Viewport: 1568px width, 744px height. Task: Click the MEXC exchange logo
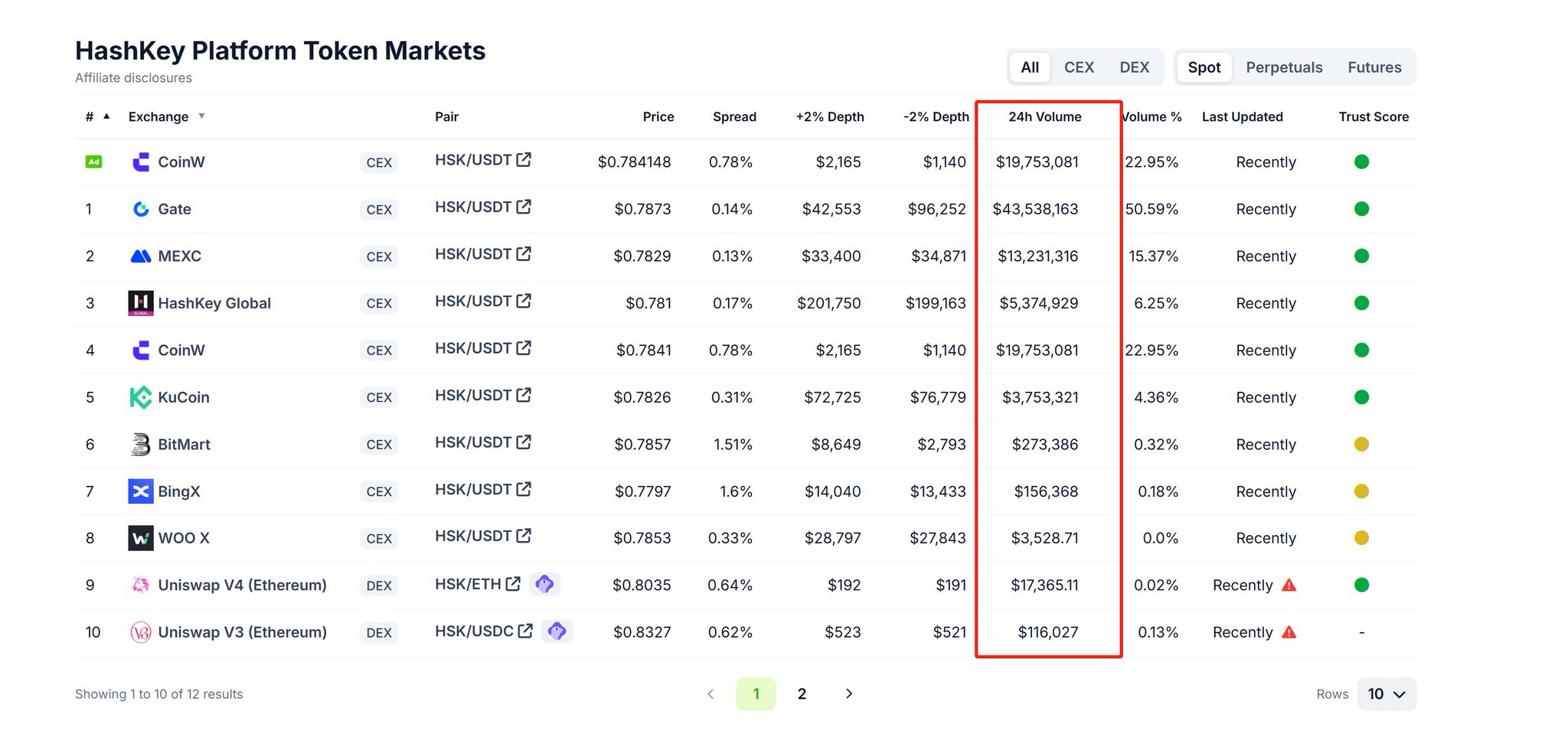pos(141,256)
